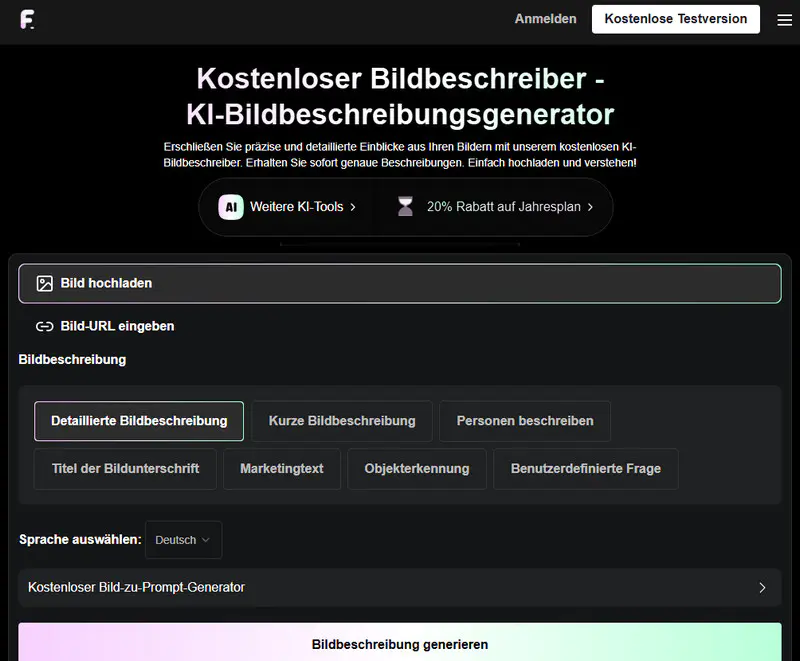The image size is (800, 661).
Task: Click the Kostenlose Testversion button
Action: [x=675, y=19]
